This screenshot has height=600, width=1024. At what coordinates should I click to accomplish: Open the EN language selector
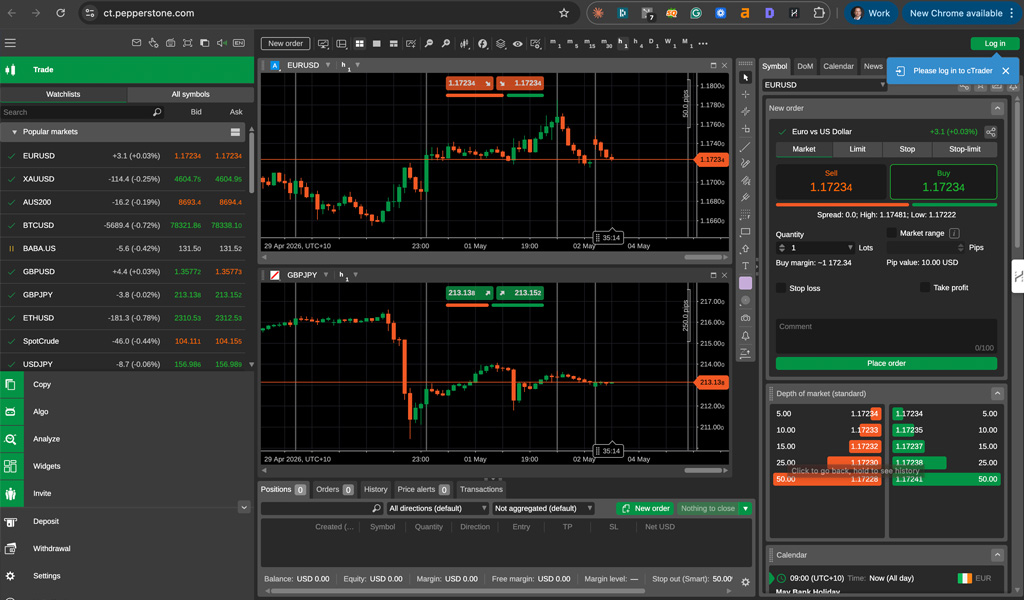coord(239,43)
